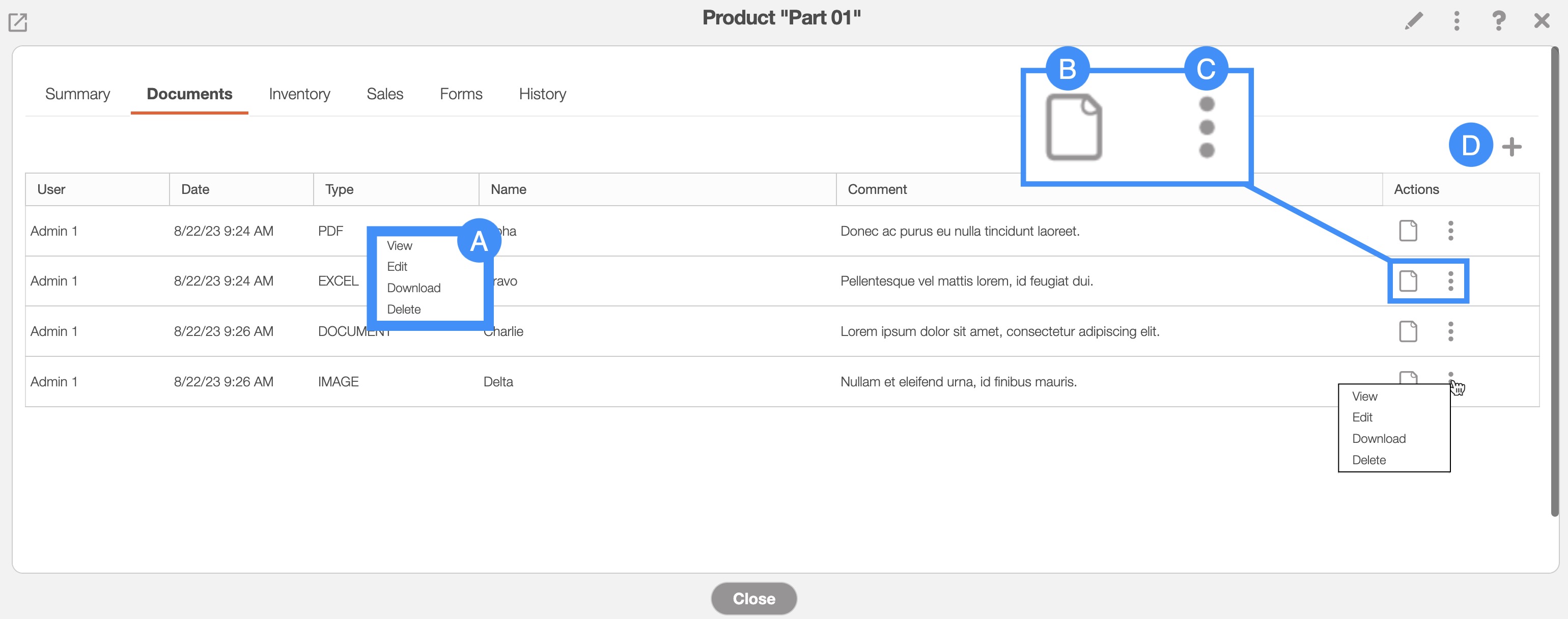Go to the History tab

point(542,94)
